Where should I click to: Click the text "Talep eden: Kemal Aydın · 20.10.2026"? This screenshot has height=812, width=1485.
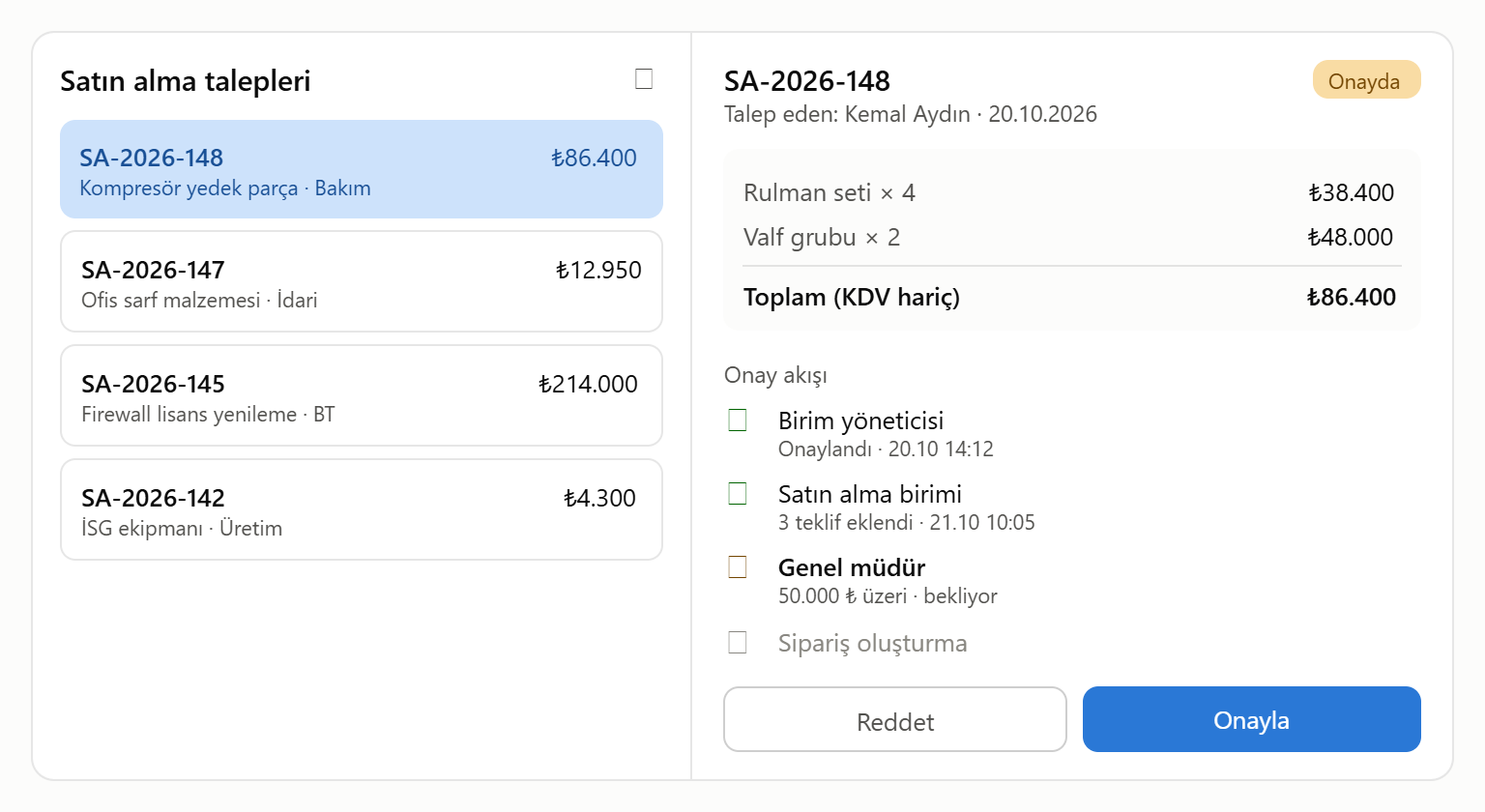(911, 114)
